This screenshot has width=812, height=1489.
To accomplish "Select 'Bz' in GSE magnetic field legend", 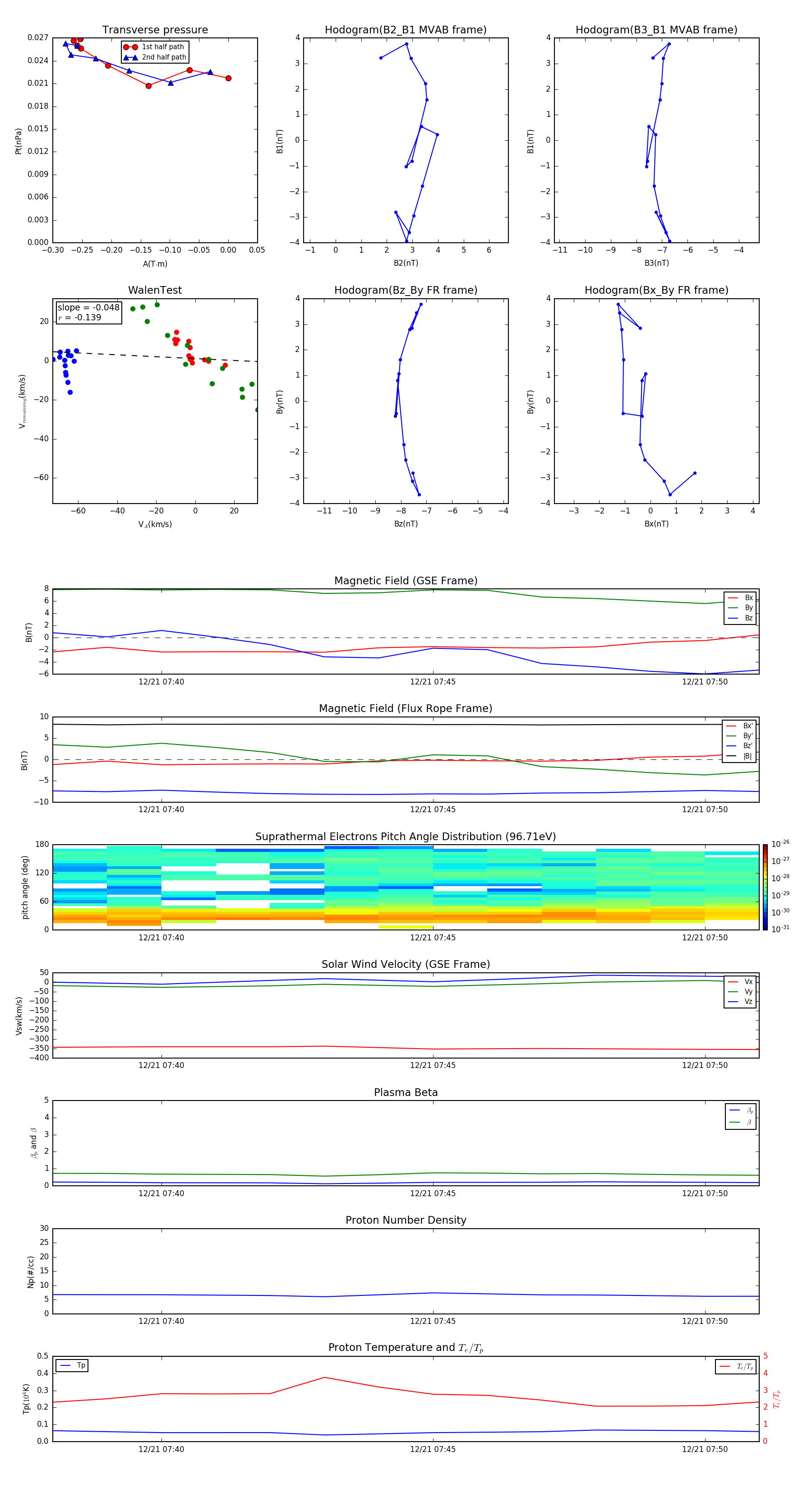I will pyautogui.click(x=740, y=618).
